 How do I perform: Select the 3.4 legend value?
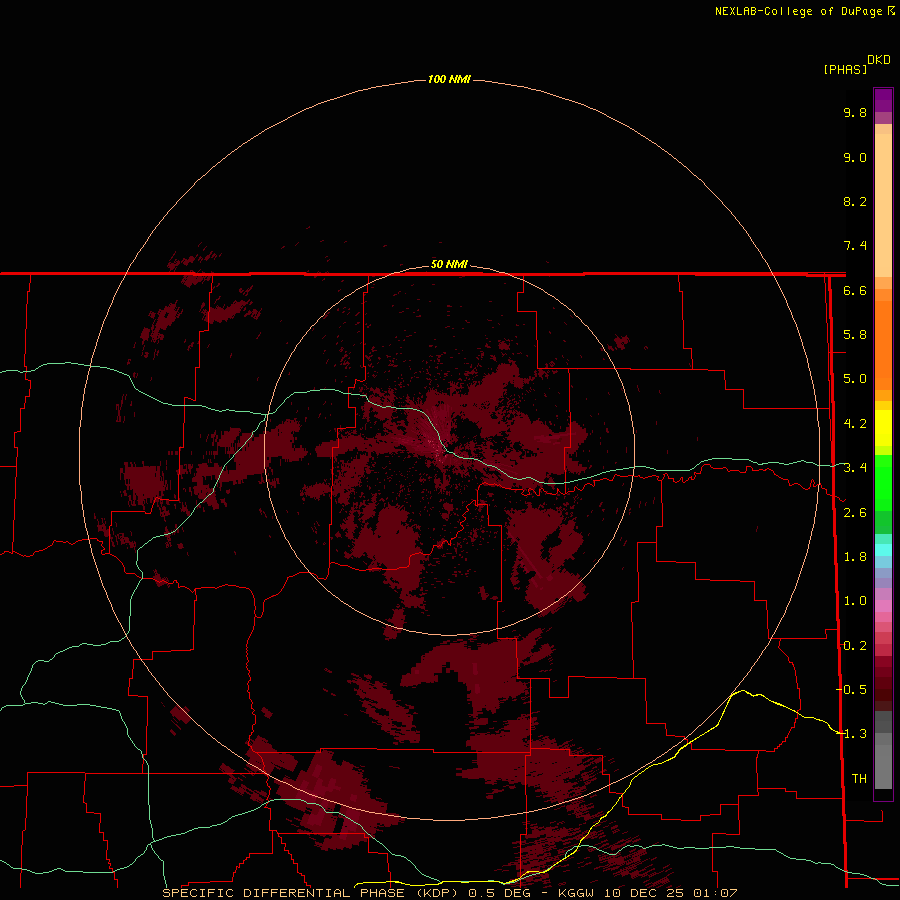(x=855, y=468)
